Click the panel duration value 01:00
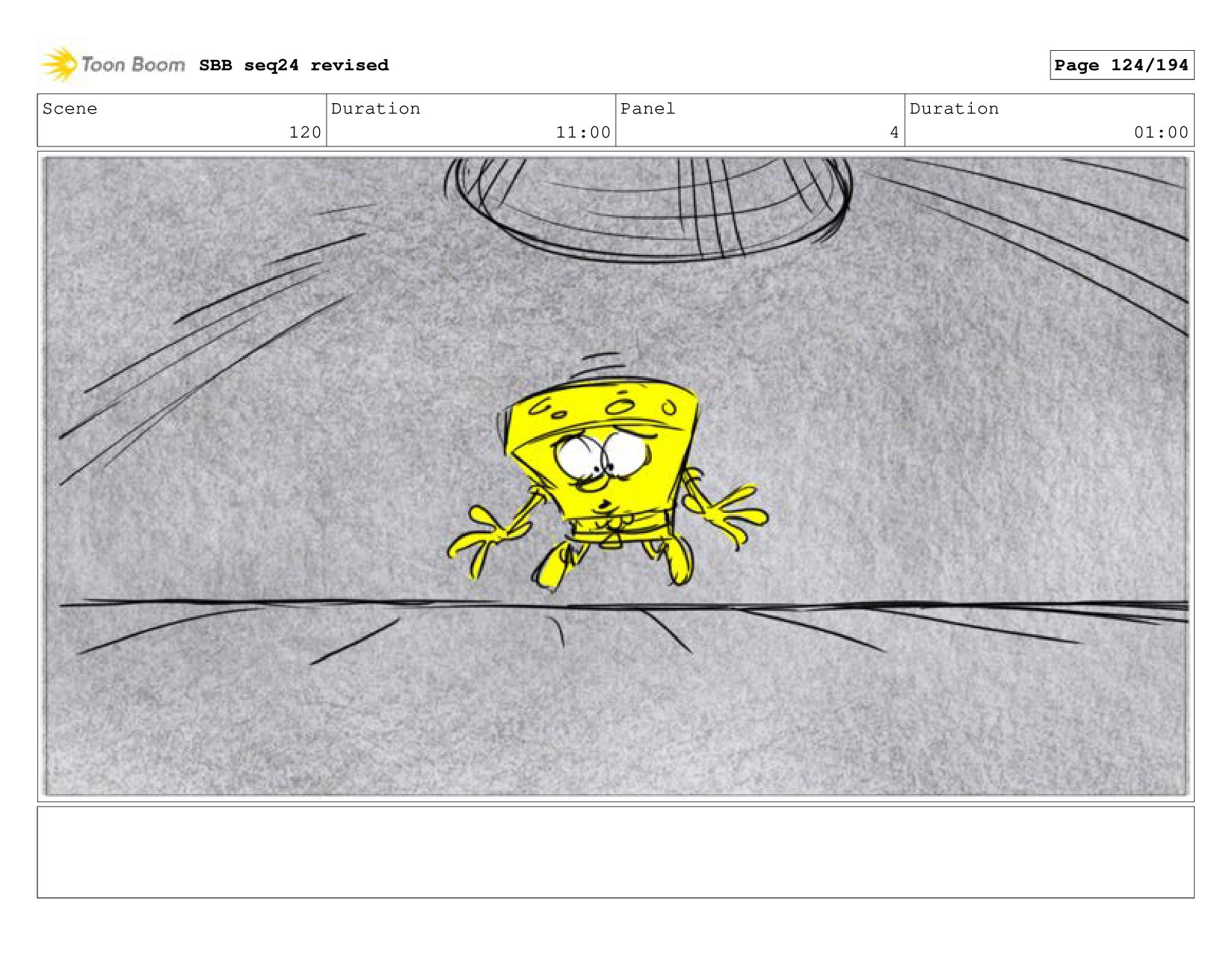 coord(1161,132)
